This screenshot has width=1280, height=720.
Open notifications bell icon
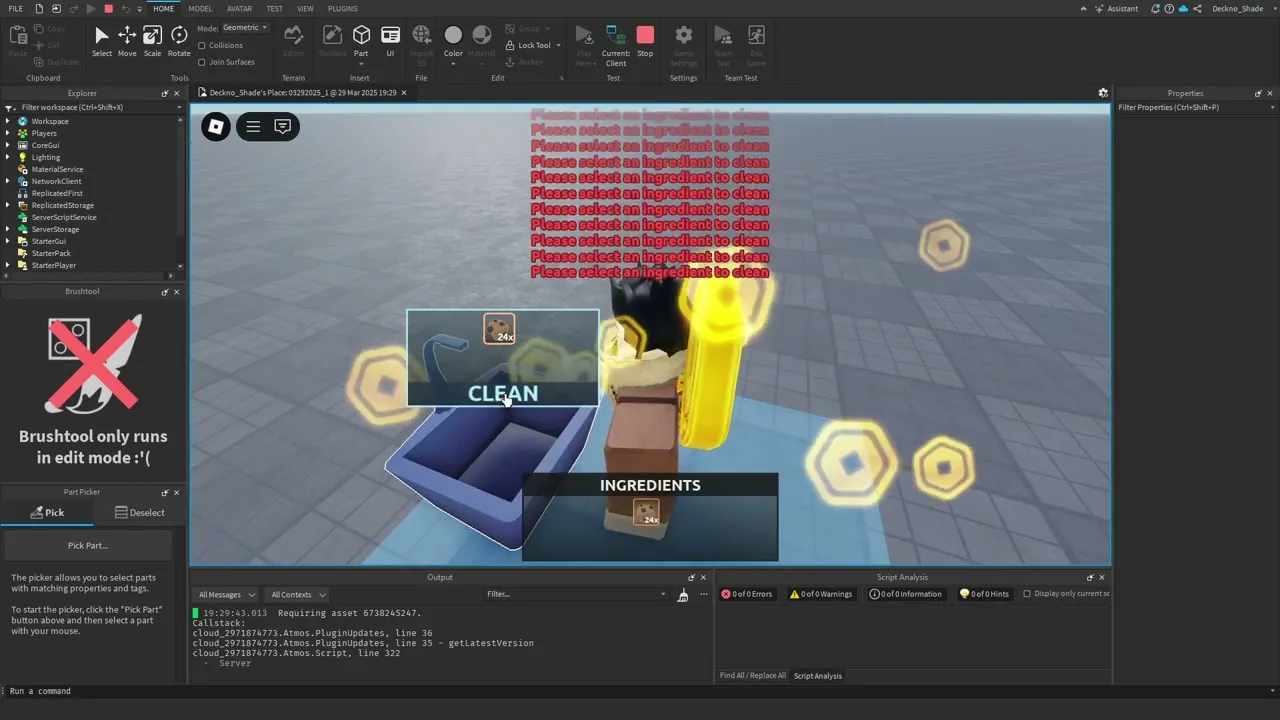pos(1156,8)
